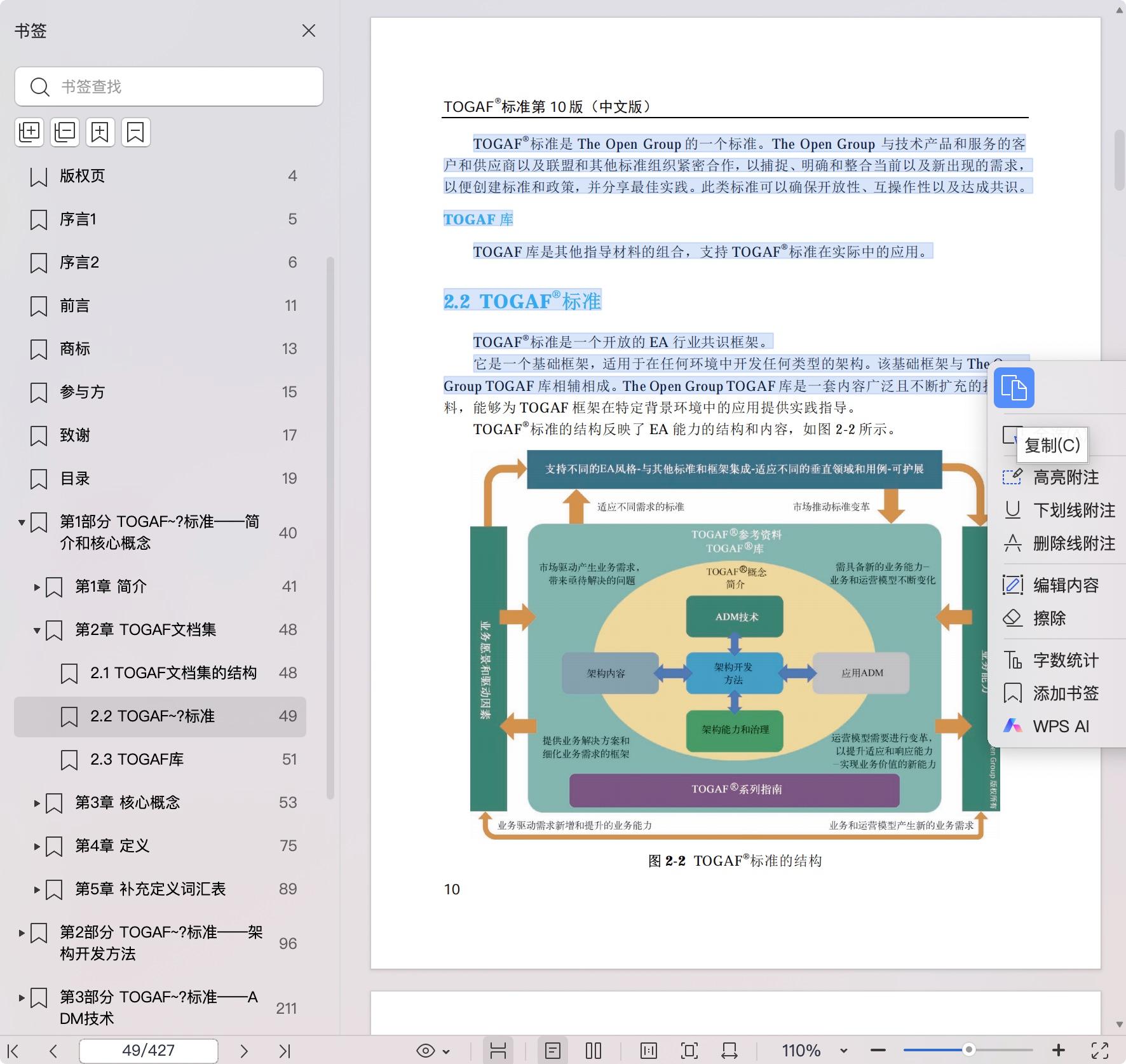Choose 高亮附注 from the context menu
The height and width of the screenshot is (1064, 1126).
[1065, 477]
